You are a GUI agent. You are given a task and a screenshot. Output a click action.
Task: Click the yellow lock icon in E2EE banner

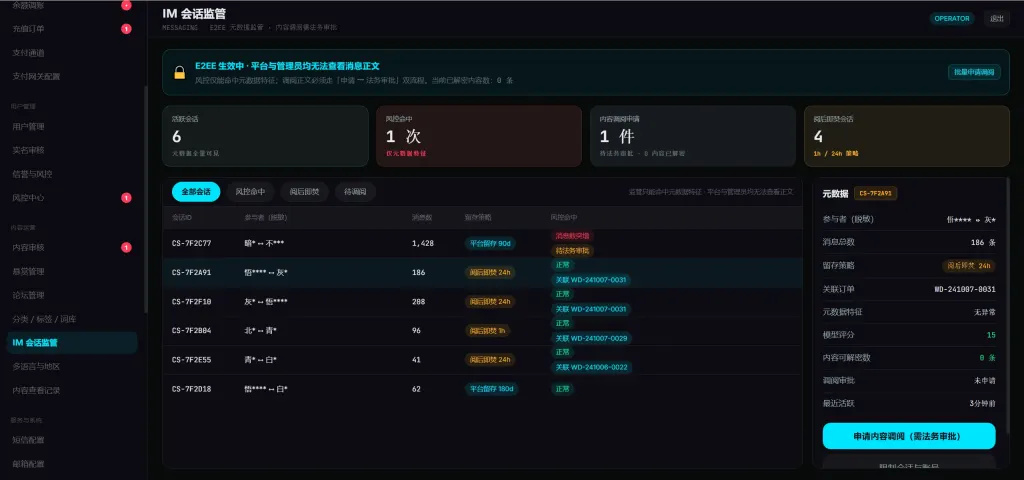coord(180,72)
